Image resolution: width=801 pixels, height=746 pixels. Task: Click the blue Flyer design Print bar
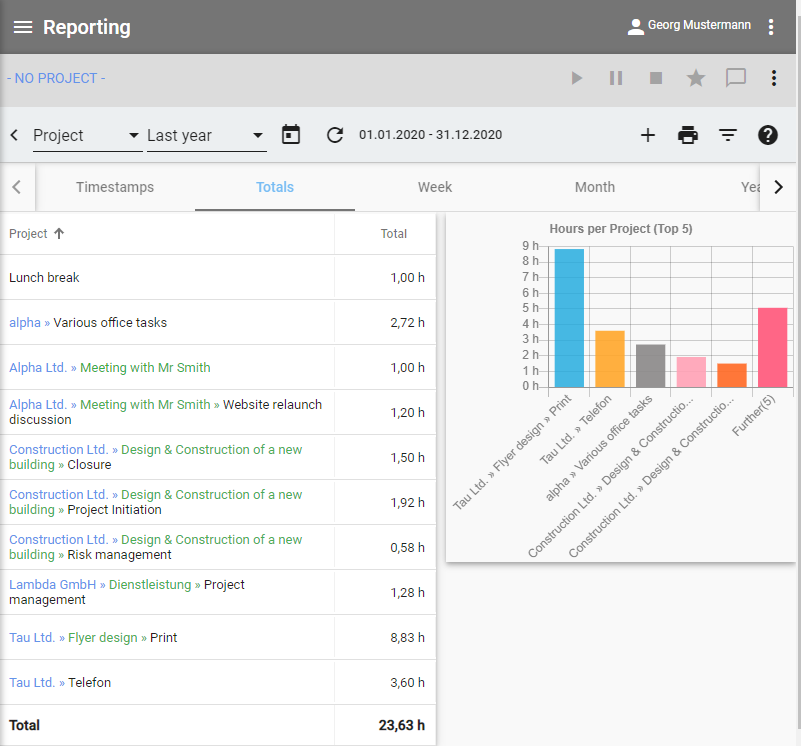569,318
